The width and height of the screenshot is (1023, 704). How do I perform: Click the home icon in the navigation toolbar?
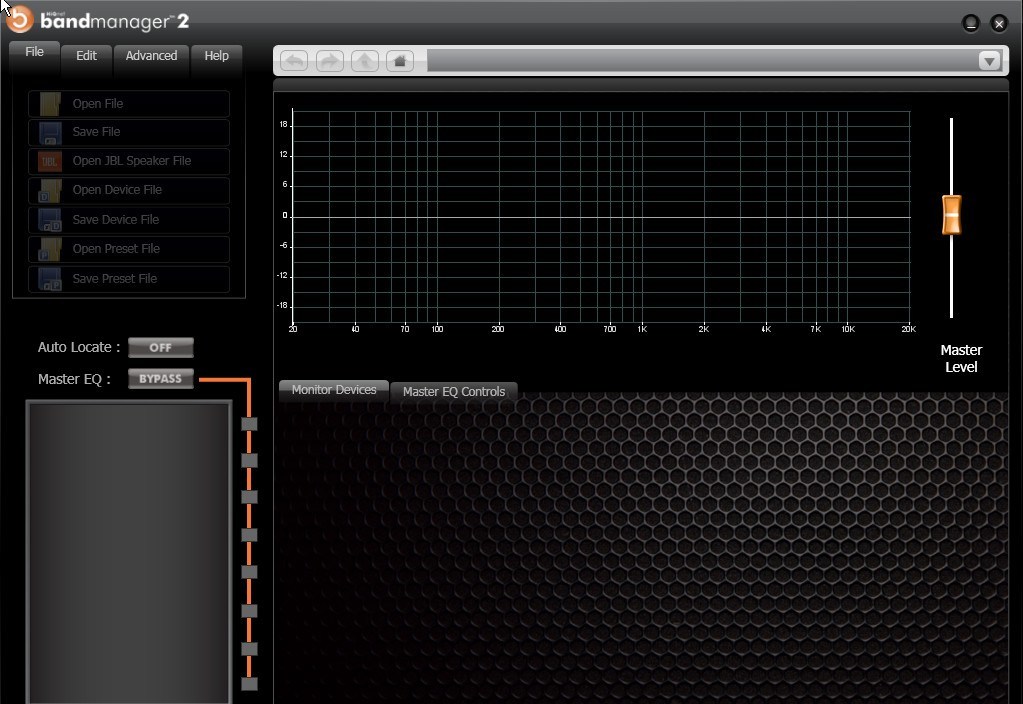pyautogui.click(x=399, y=60)
